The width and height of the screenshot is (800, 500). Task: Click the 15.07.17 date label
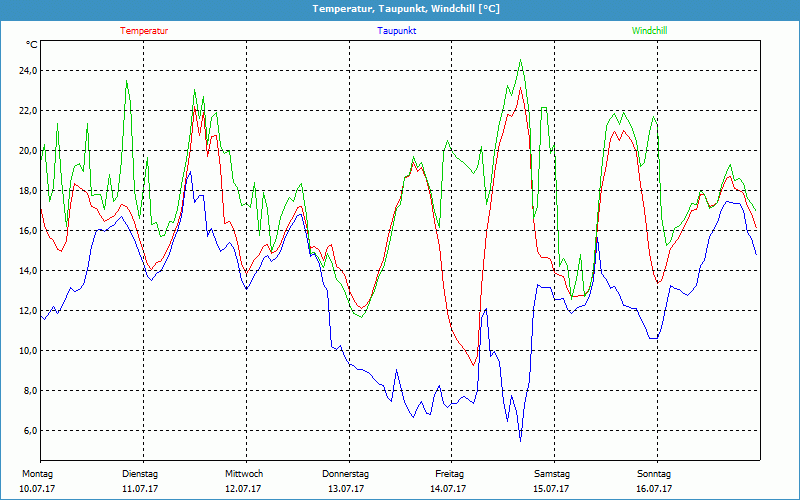(x=551, y=489)
